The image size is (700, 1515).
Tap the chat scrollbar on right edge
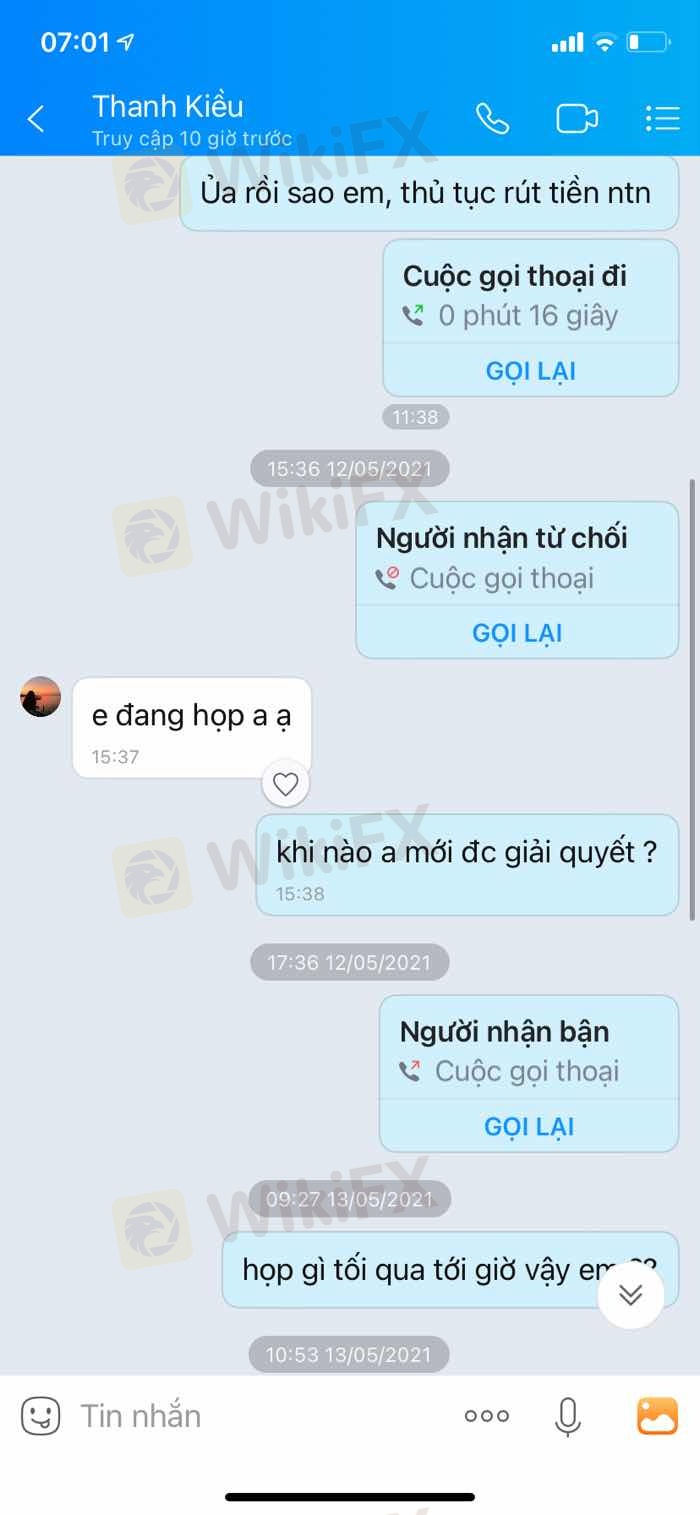[692, 698]
